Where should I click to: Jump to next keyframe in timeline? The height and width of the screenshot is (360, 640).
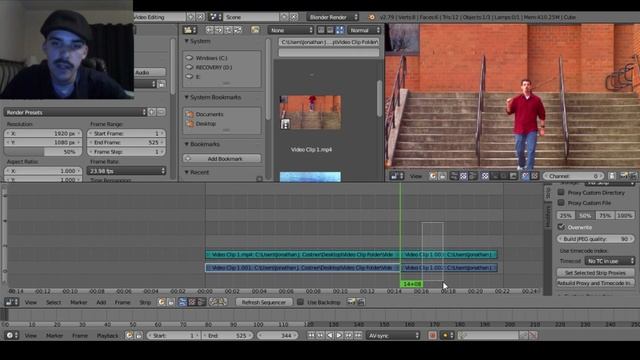(349, 336)
